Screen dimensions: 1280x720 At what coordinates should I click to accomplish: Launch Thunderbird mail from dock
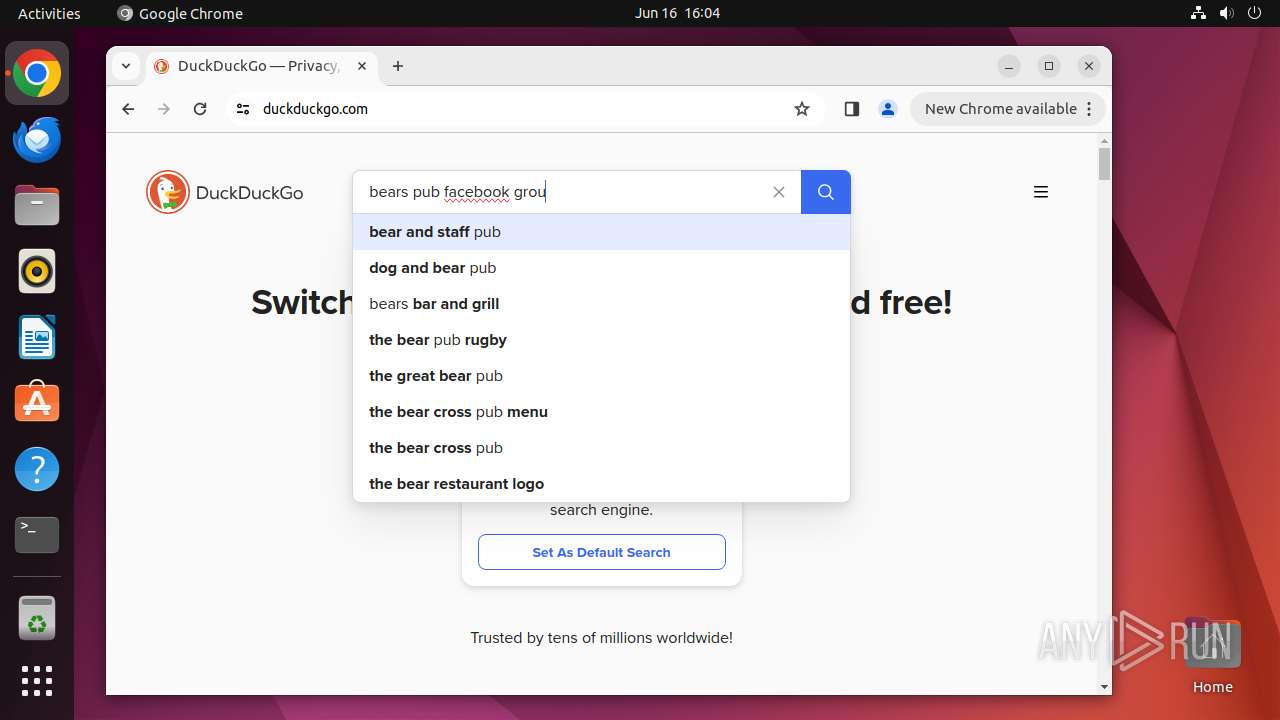pos(37,139)
